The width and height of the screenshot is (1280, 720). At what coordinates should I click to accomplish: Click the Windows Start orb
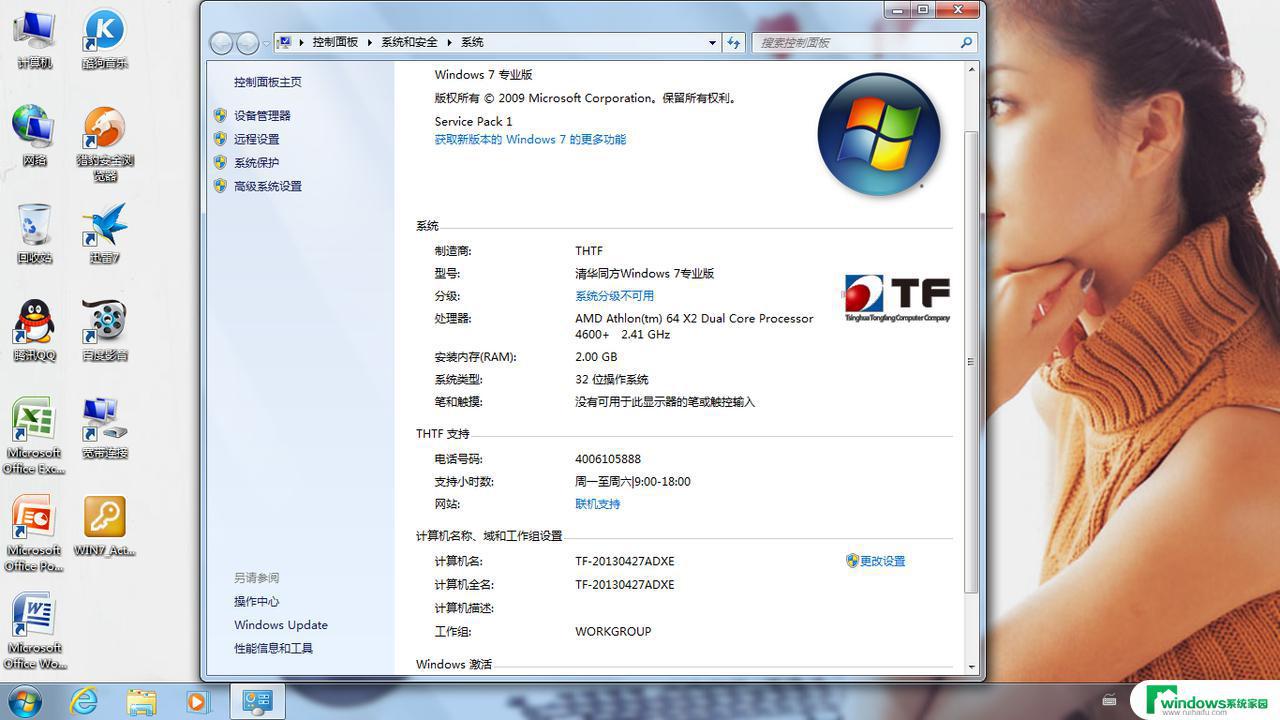(x=24, y=701)
